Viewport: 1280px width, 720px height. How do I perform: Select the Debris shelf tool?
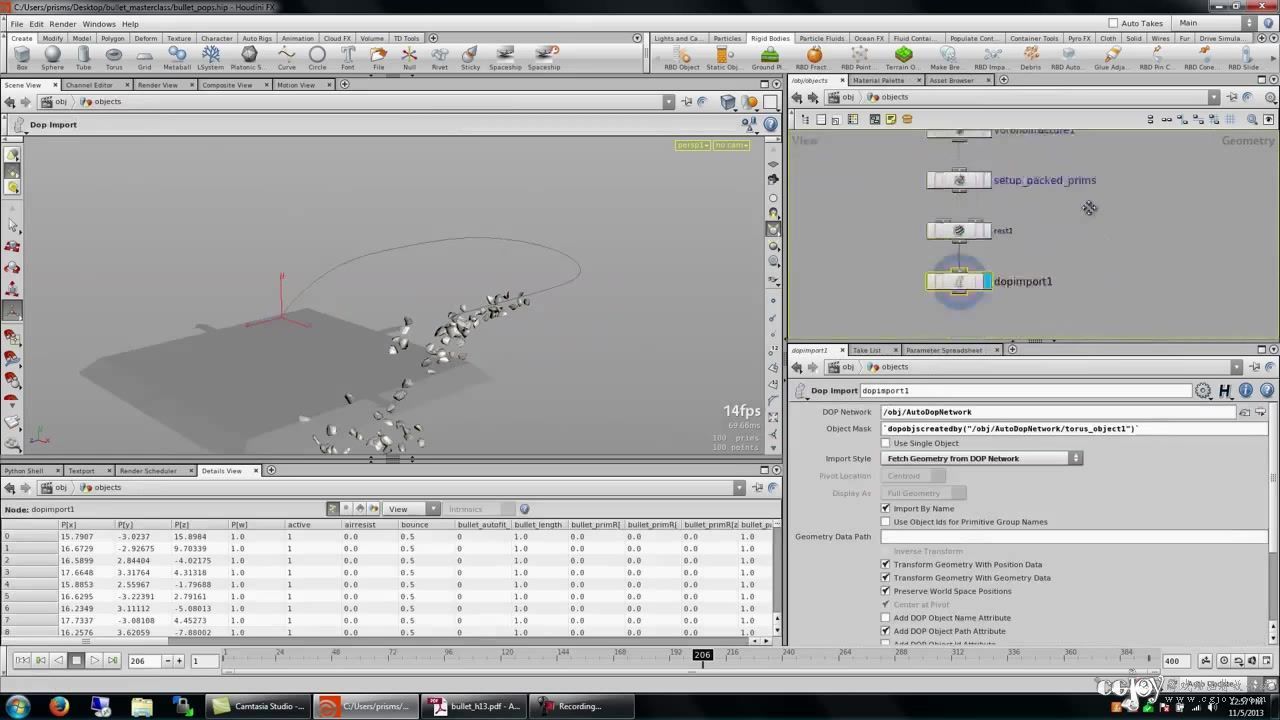click(x=1030, y=58)
